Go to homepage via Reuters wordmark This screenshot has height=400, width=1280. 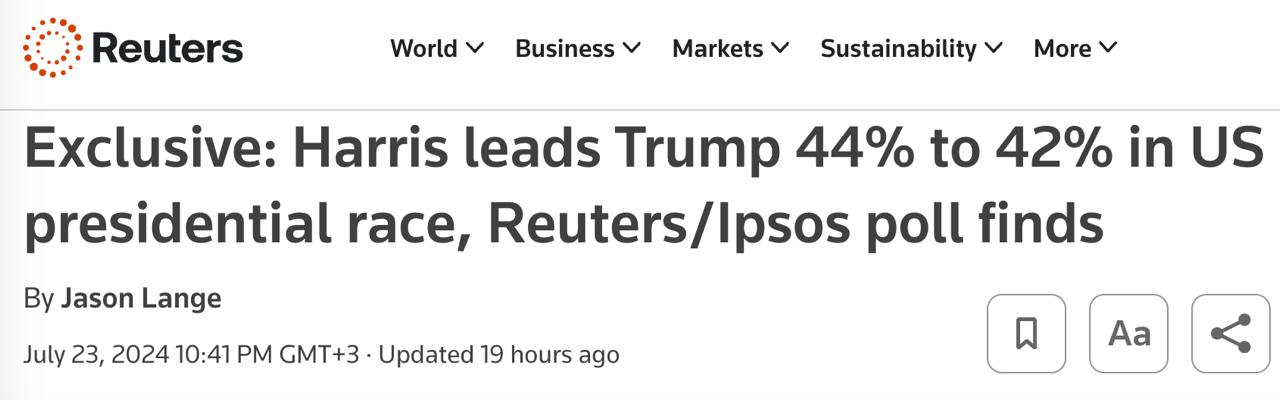pos(167,48)
